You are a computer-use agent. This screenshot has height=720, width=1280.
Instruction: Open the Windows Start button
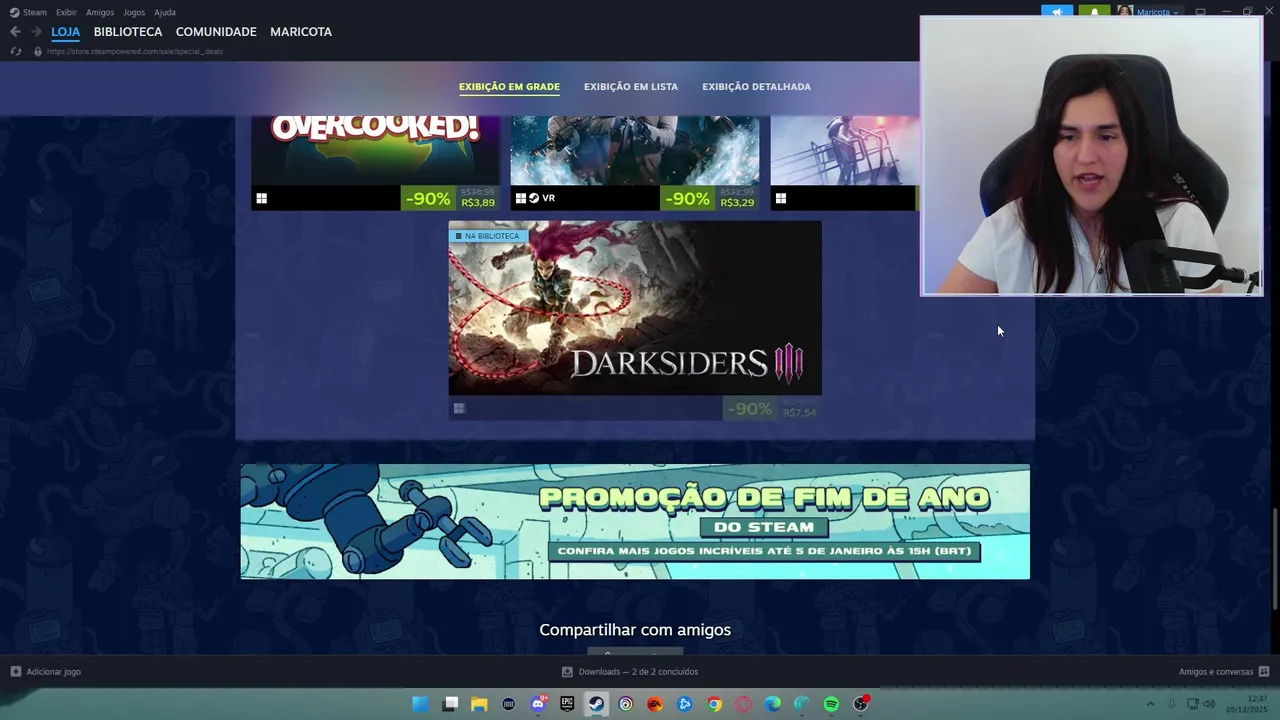421,704
